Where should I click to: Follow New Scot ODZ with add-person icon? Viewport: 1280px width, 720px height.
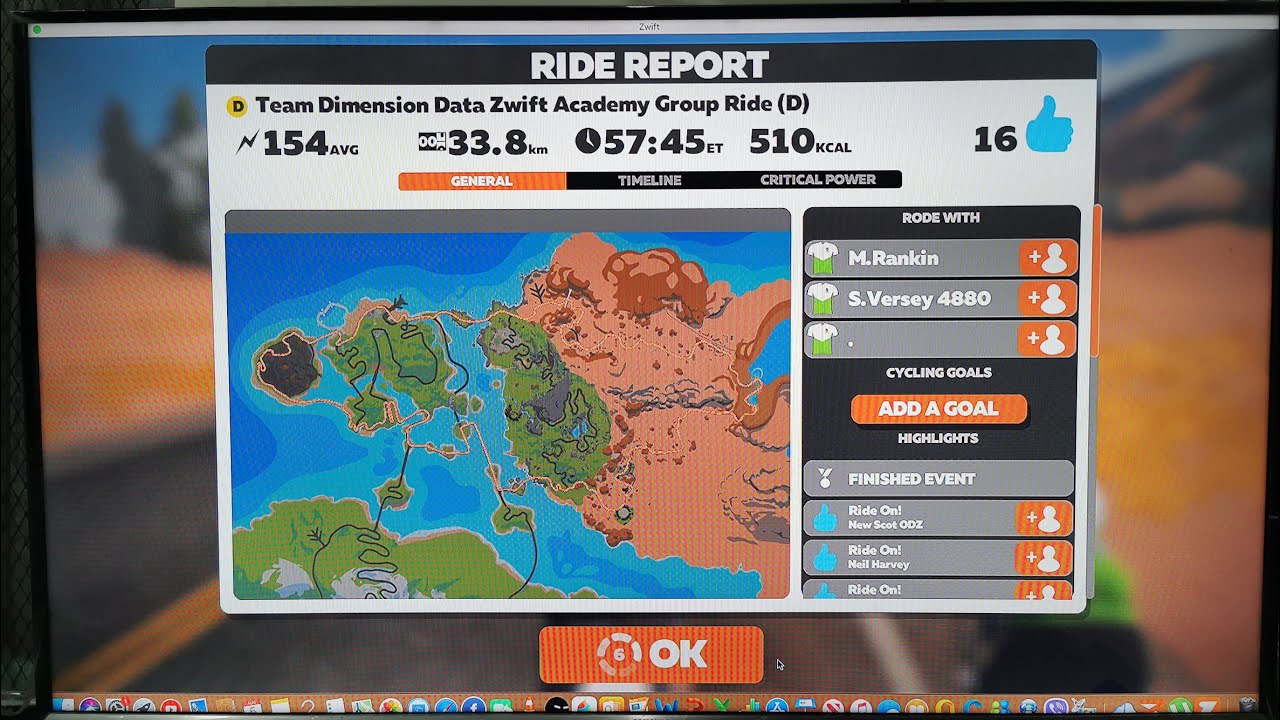coord(1044,519)
